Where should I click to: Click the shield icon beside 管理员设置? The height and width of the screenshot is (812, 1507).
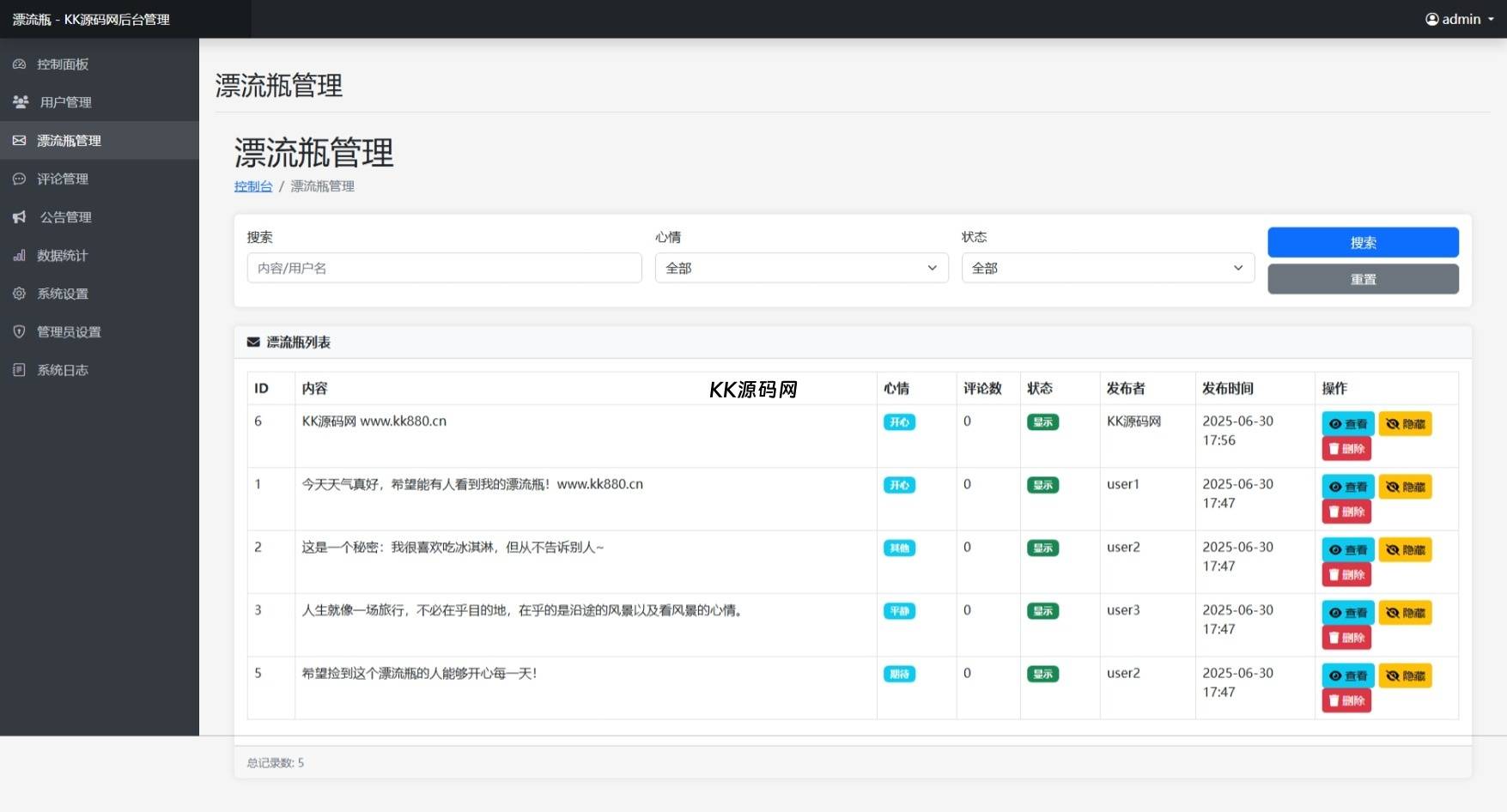coord(19,331)
